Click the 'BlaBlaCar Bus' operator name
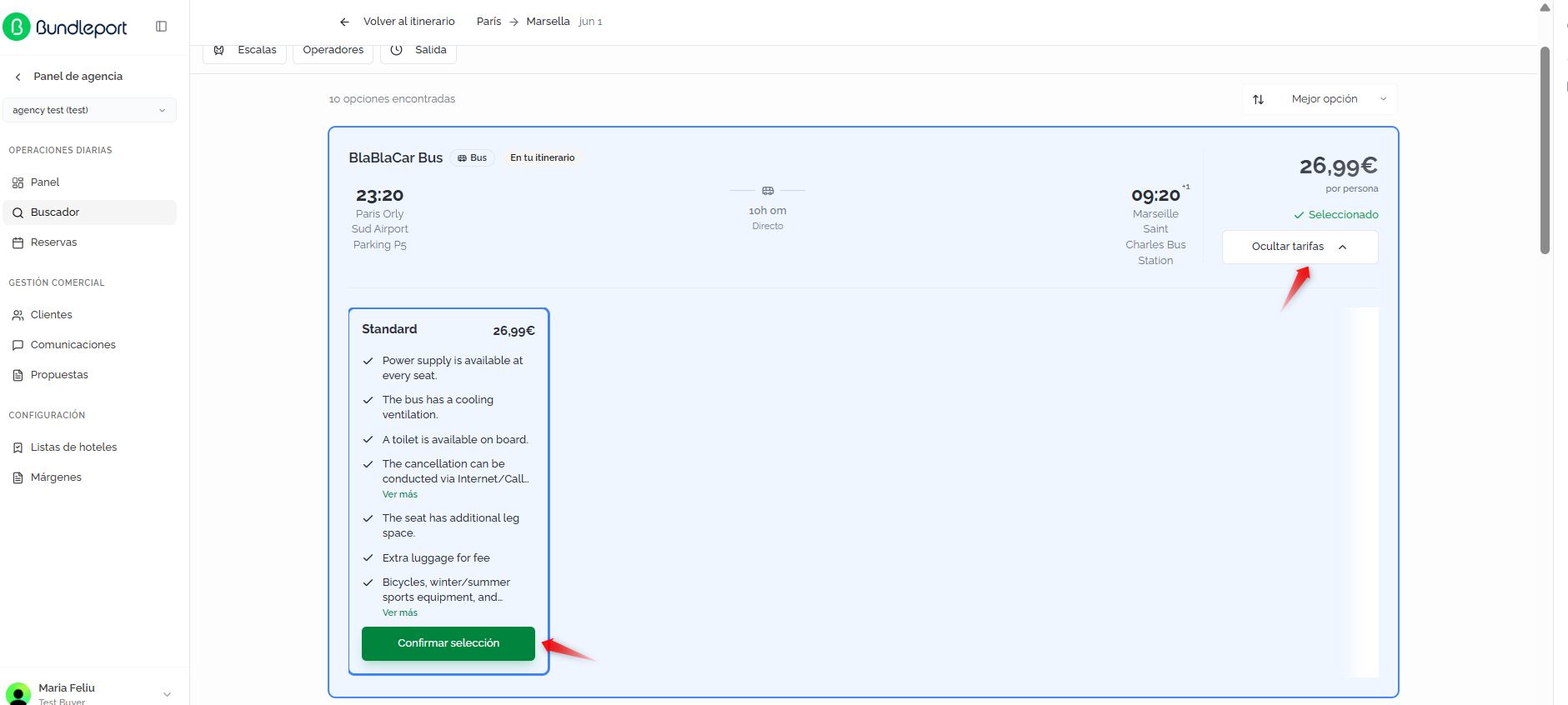The image size is (1568, 705). [396, 157]
